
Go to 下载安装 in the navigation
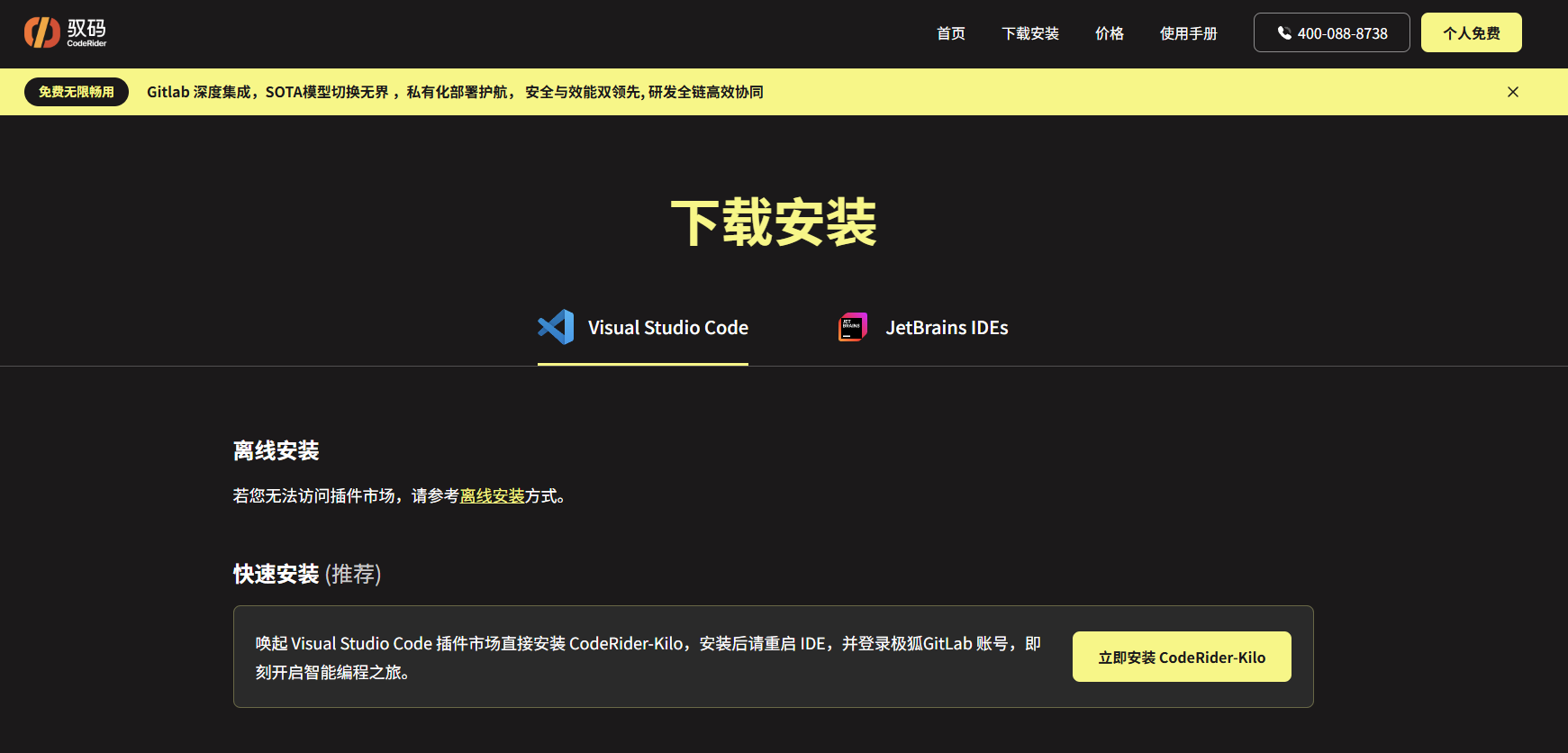[x=1030, y=33]
